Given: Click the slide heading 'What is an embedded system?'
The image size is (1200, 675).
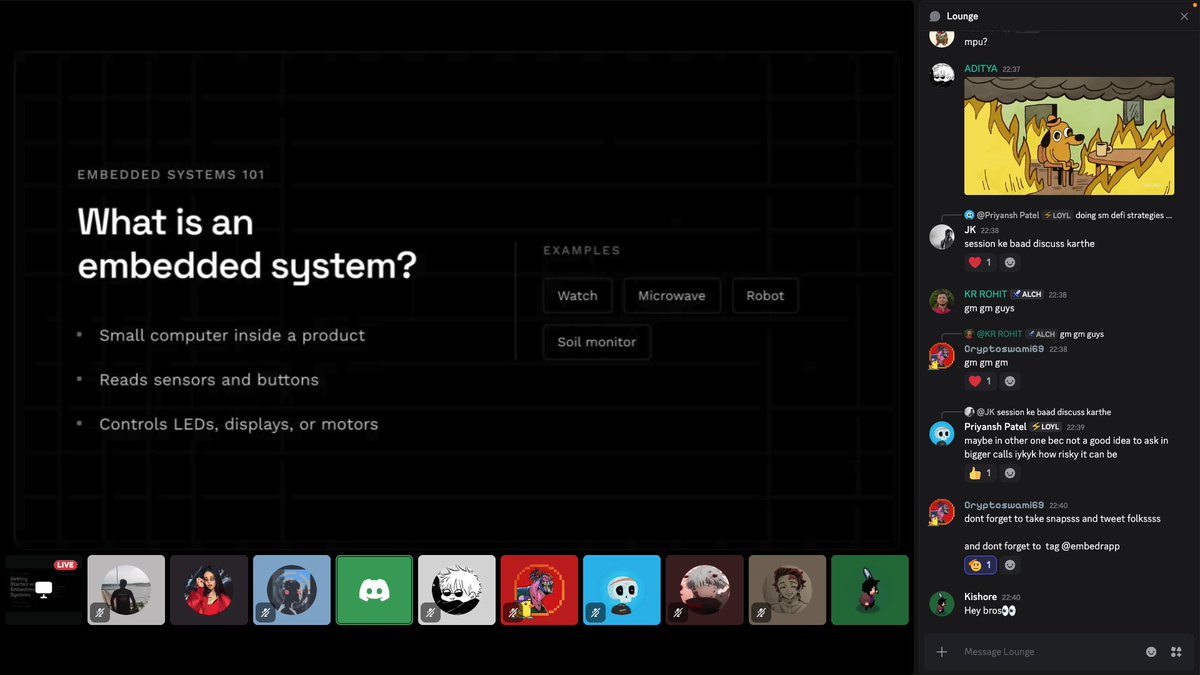Looking at the screenshot, I should [x=247, y=243].
